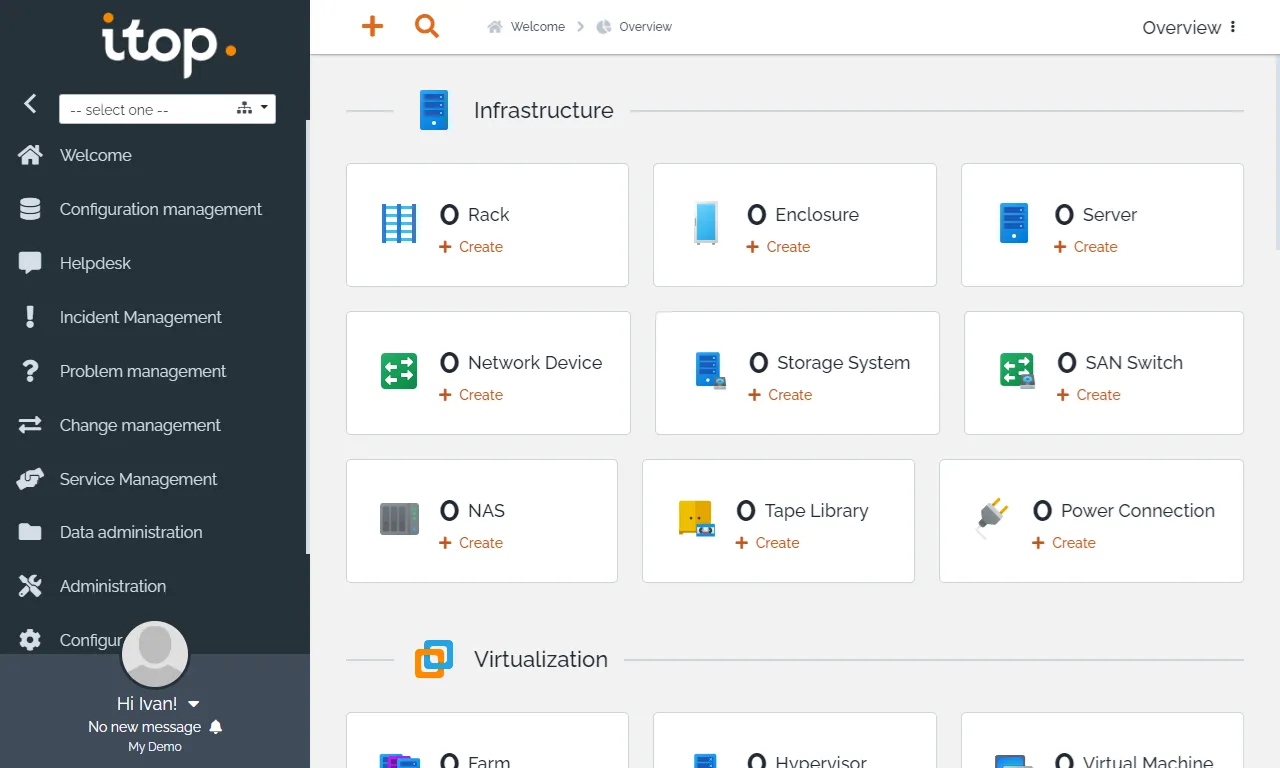Click the Power Connection plug icon
This screenshot has height=768, width=1280.
point(992,517)
